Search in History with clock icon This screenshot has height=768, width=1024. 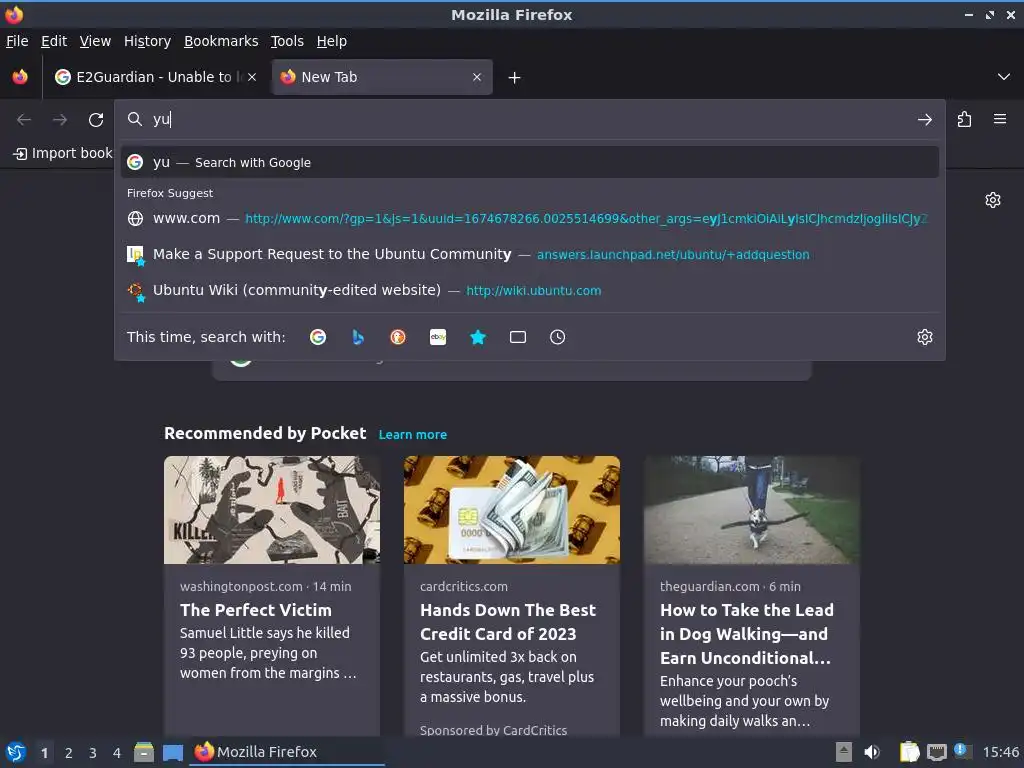[x=558, y=337]
